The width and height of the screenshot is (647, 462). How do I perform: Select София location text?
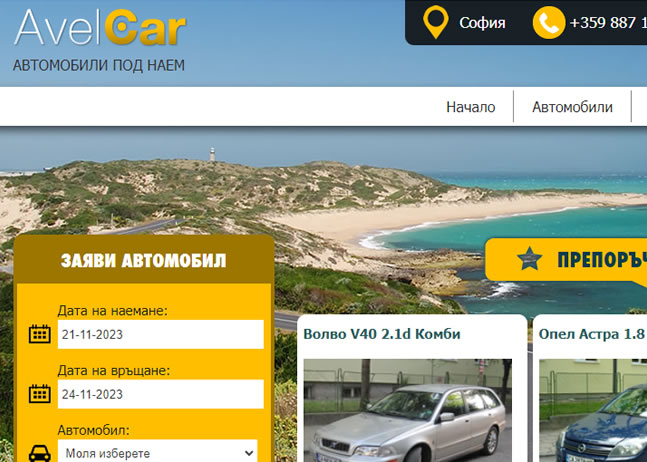tap(482, 23)
